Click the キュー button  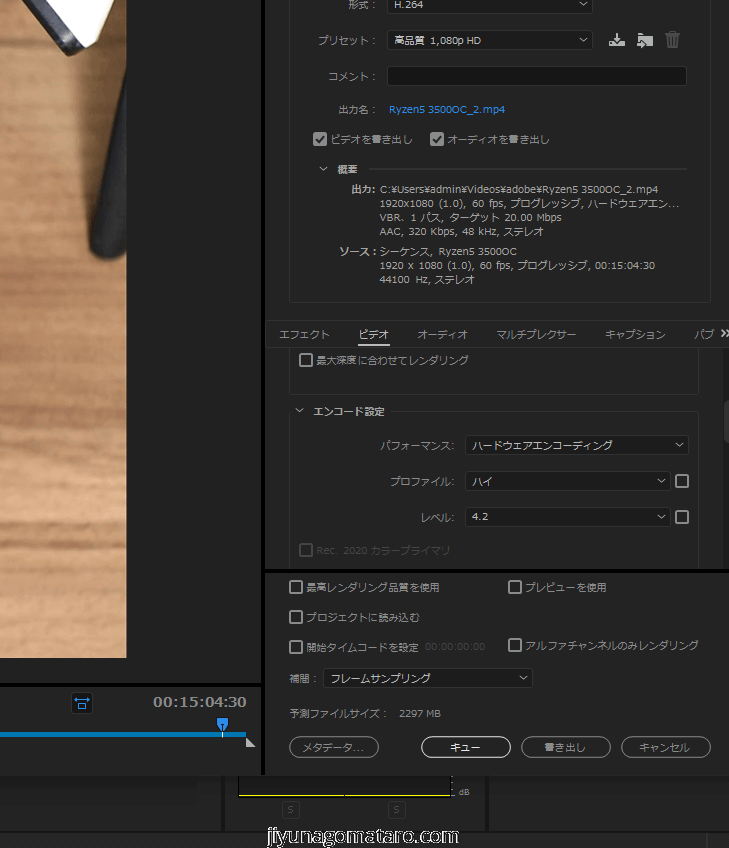(x=465, y=747)
